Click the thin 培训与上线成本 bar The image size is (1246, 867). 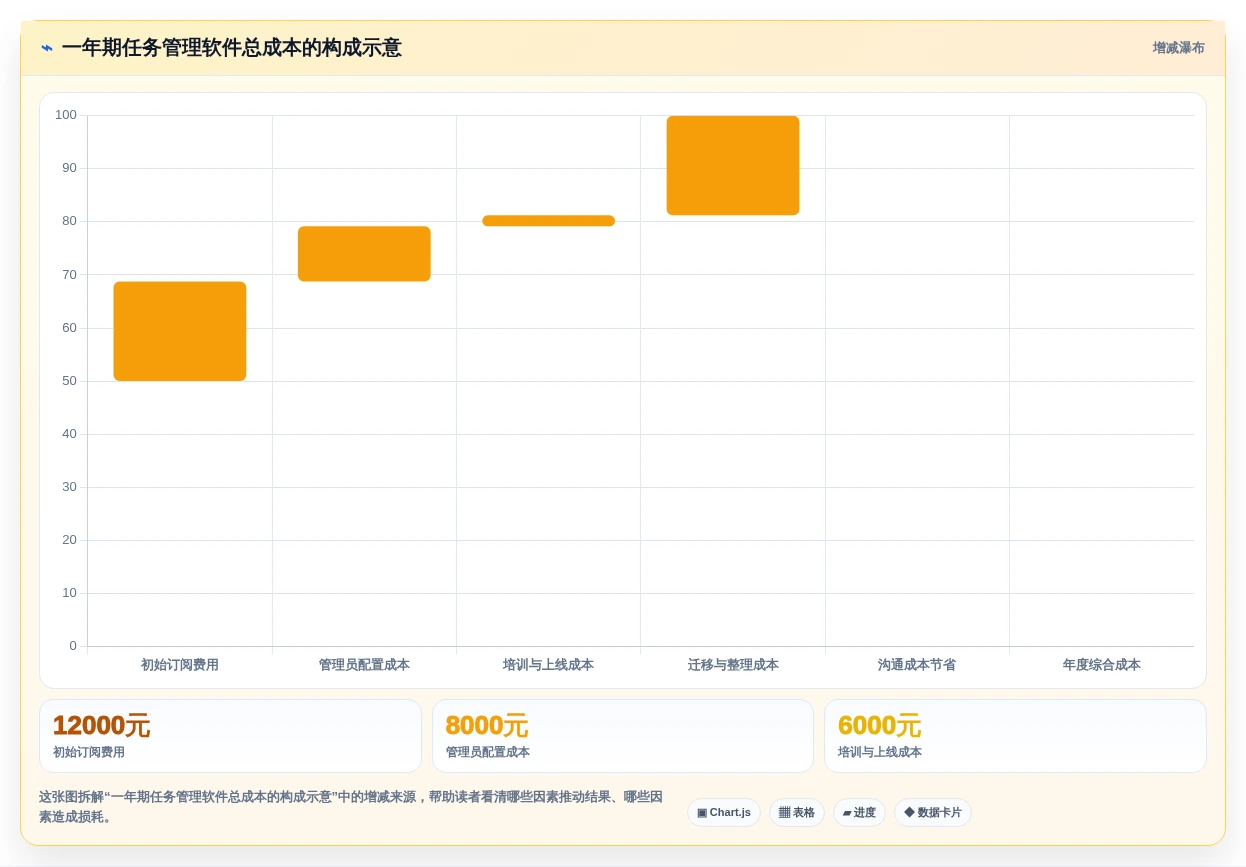point(549,221)
